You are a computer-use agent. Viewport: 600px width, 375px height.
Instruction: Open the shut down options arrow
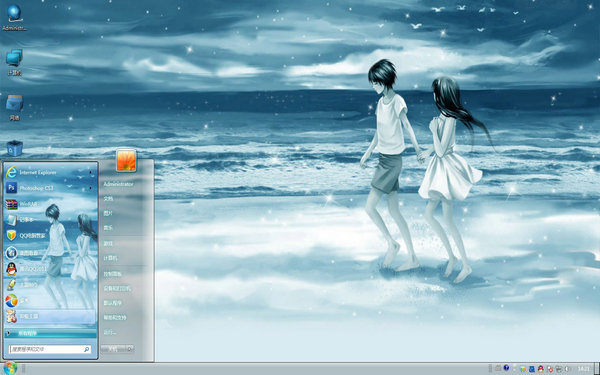(x=130, y=349)
